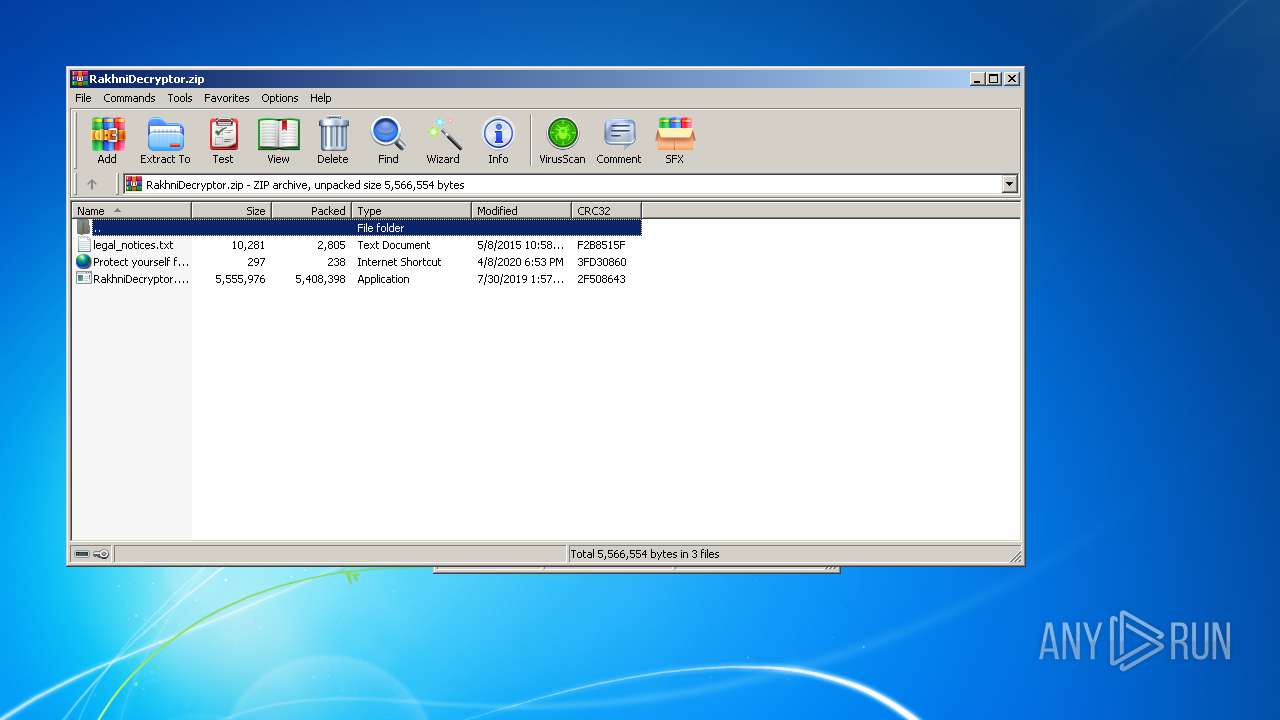Click 'Text Document' type cell
Image resolution: width=1280 pixels, height=720 pixels.
pos(394,245)
